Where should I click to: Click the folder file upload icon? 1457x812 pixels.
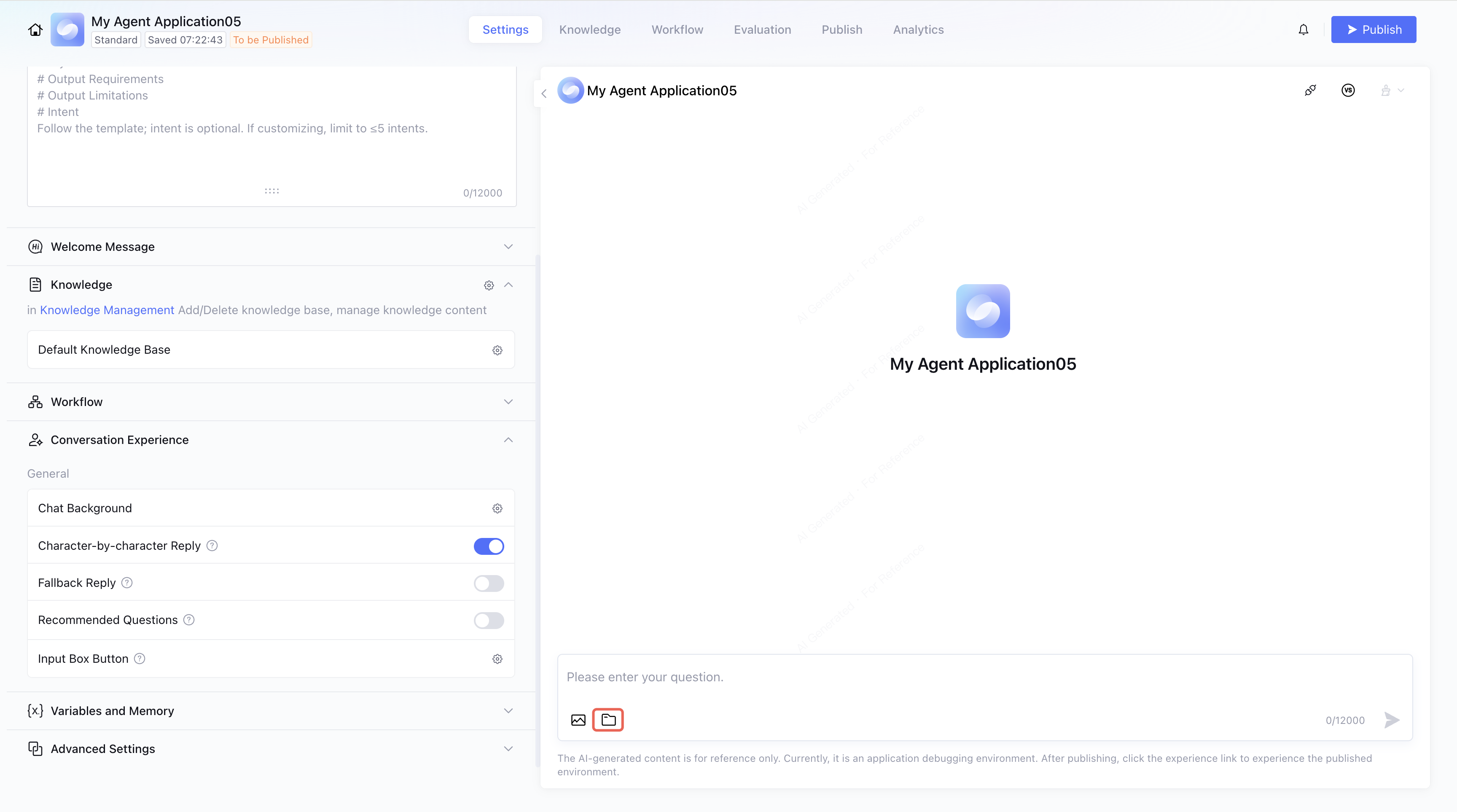coord(608,720)
